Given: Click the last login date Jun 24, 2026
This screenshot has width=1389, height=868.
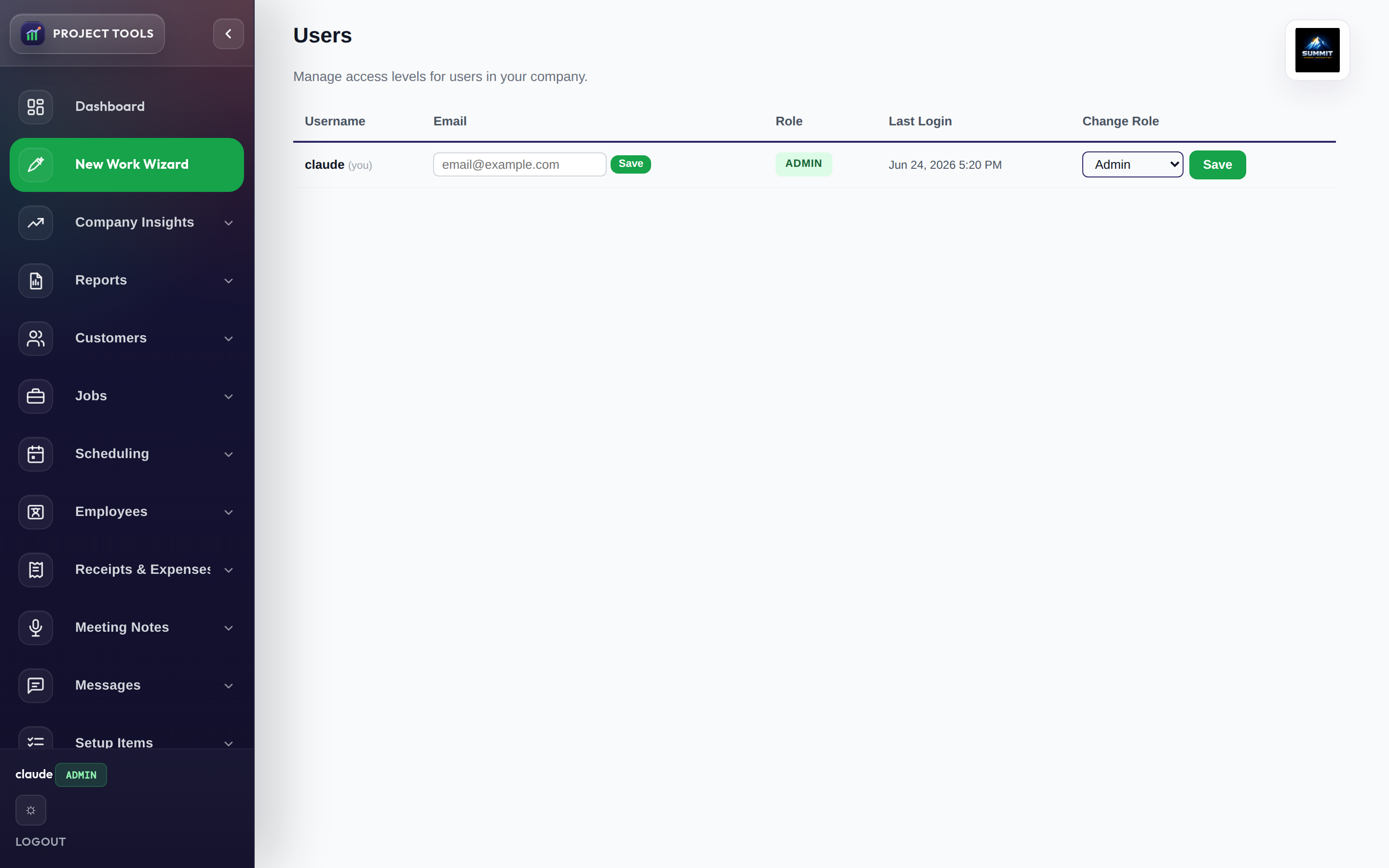Looking at the screenshot, I should click(945, 165).
